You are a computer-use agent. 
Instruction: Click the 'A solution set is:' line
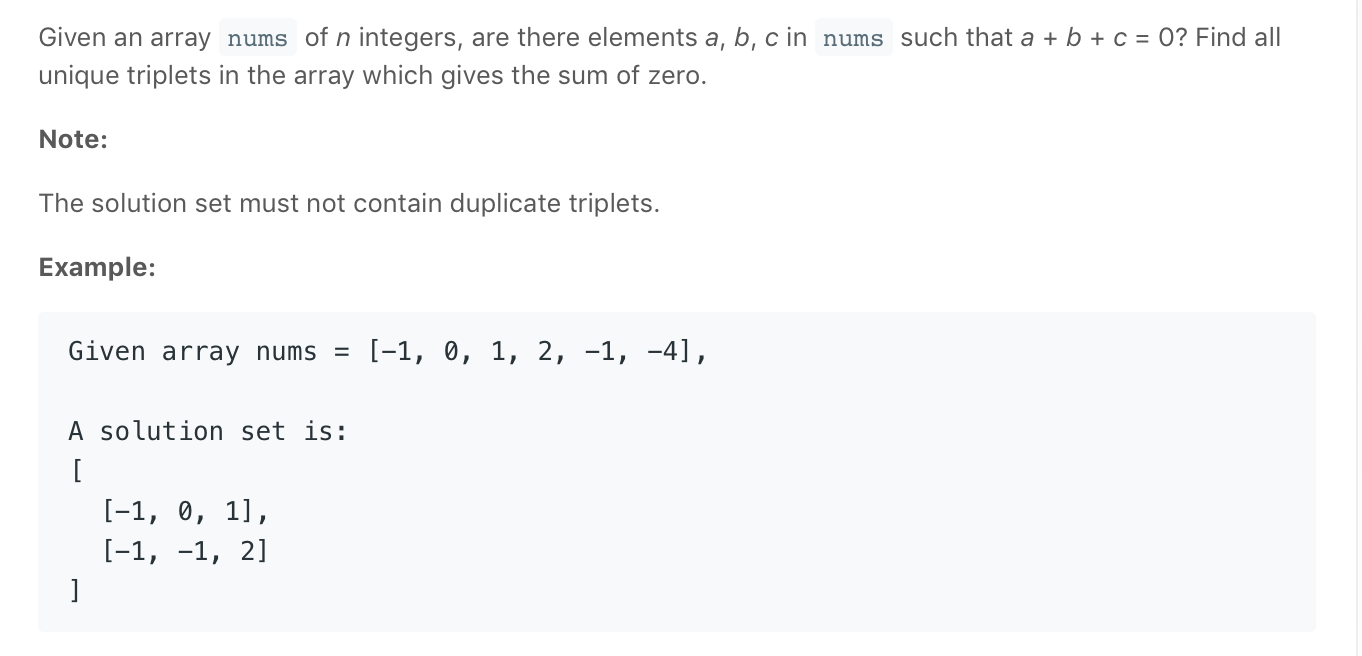click(x=208, y=431)
